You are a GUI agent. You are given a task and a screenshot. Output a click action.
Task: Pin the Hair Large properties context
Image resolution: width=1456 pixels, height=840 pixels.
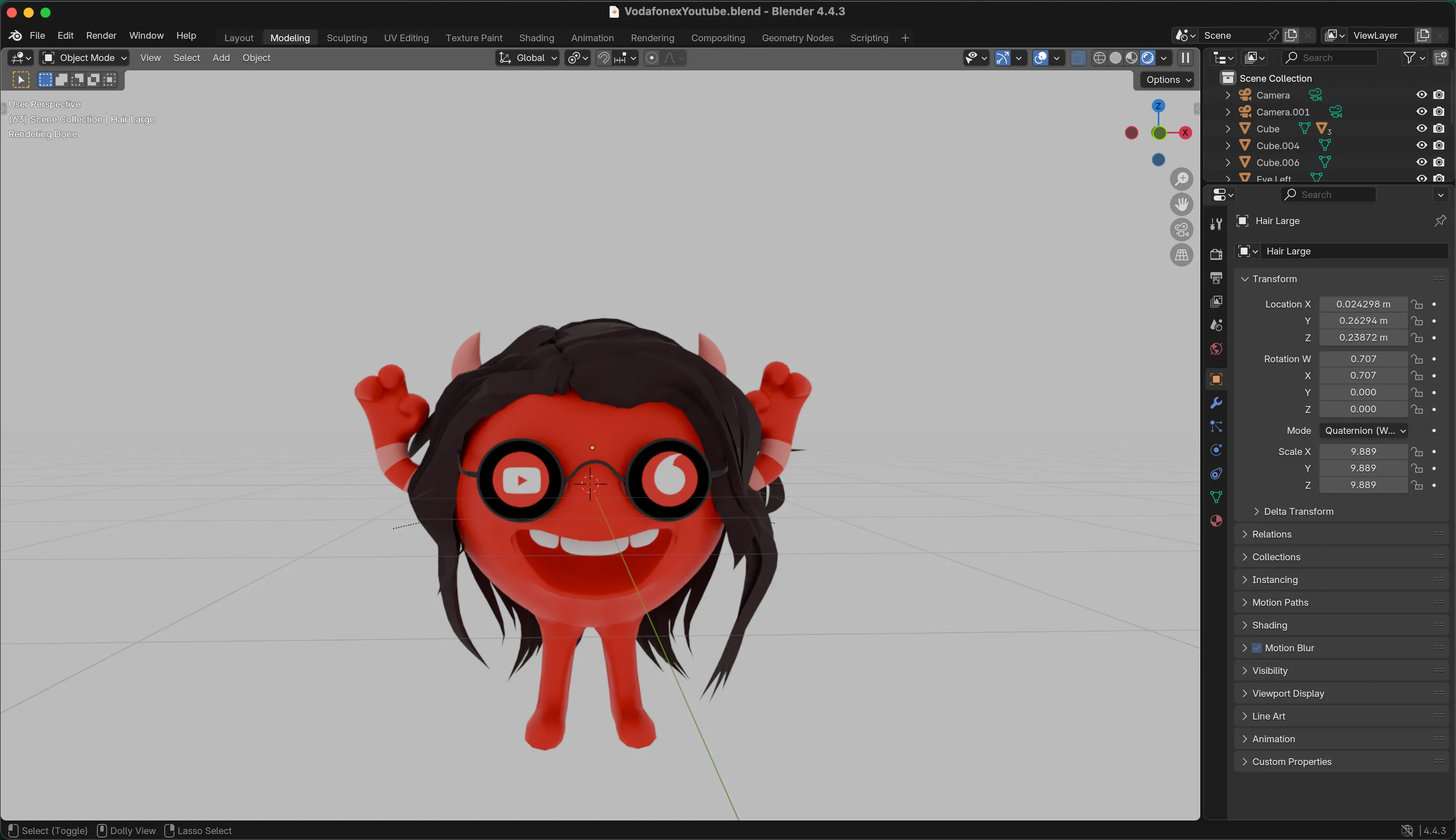pyautogui.click(x=1440, y=221)
